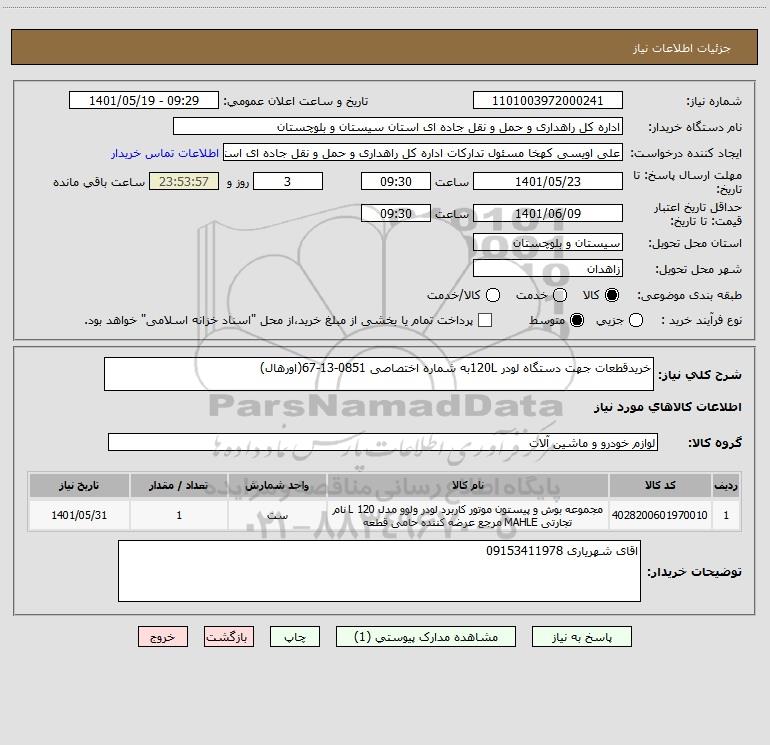
Task: Click the need date cell 1401/05/31
Action: pyautogui.click(x=79, y=515)
